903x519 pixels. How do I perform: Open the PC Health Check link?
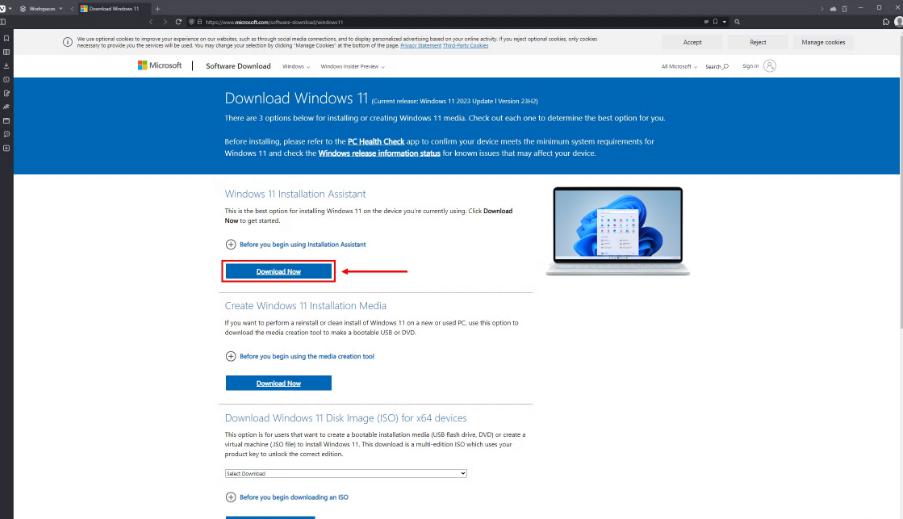point(376,141)
